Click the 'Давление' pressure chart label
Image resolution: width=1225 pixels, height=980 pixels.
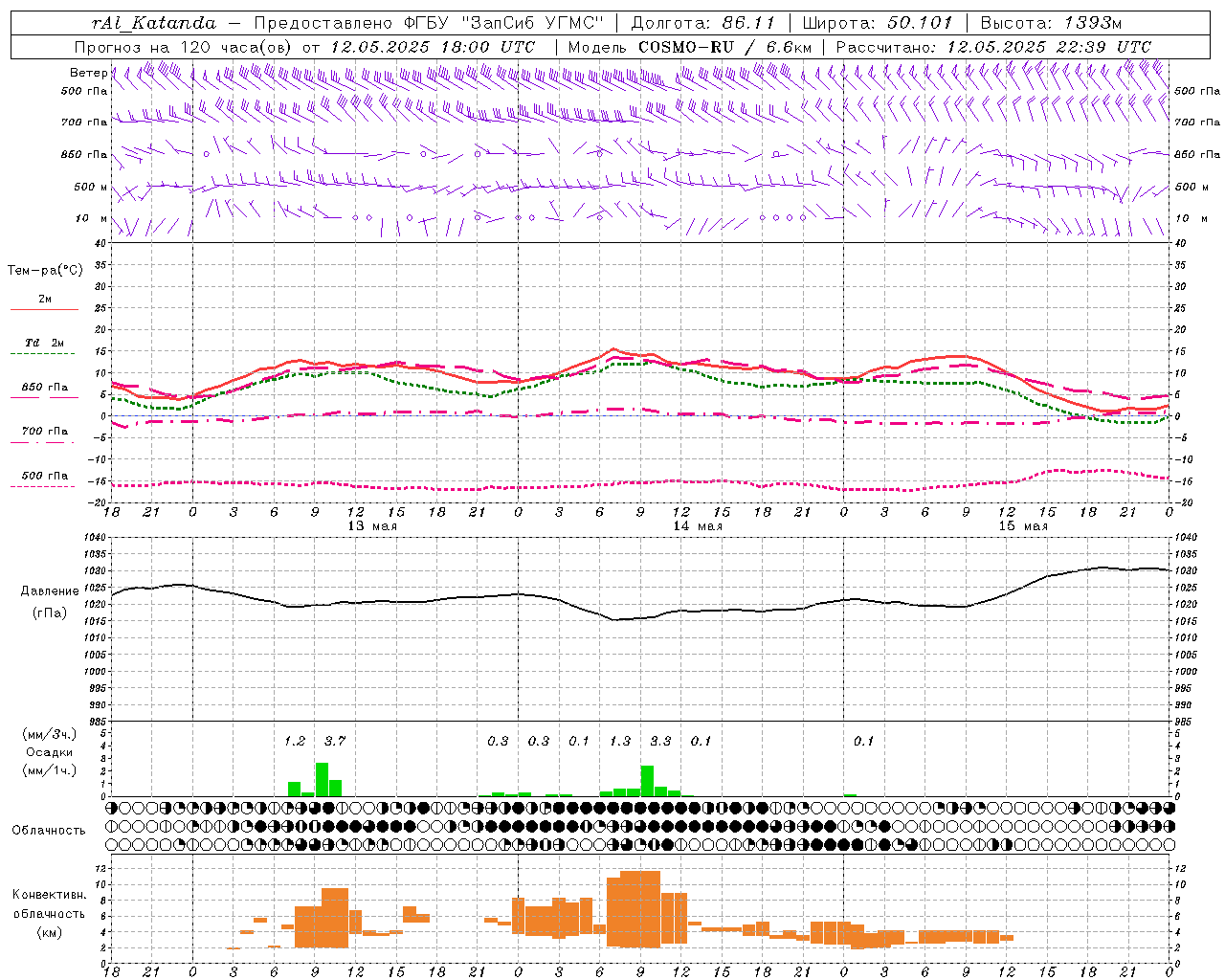click(x=50, y=591)
